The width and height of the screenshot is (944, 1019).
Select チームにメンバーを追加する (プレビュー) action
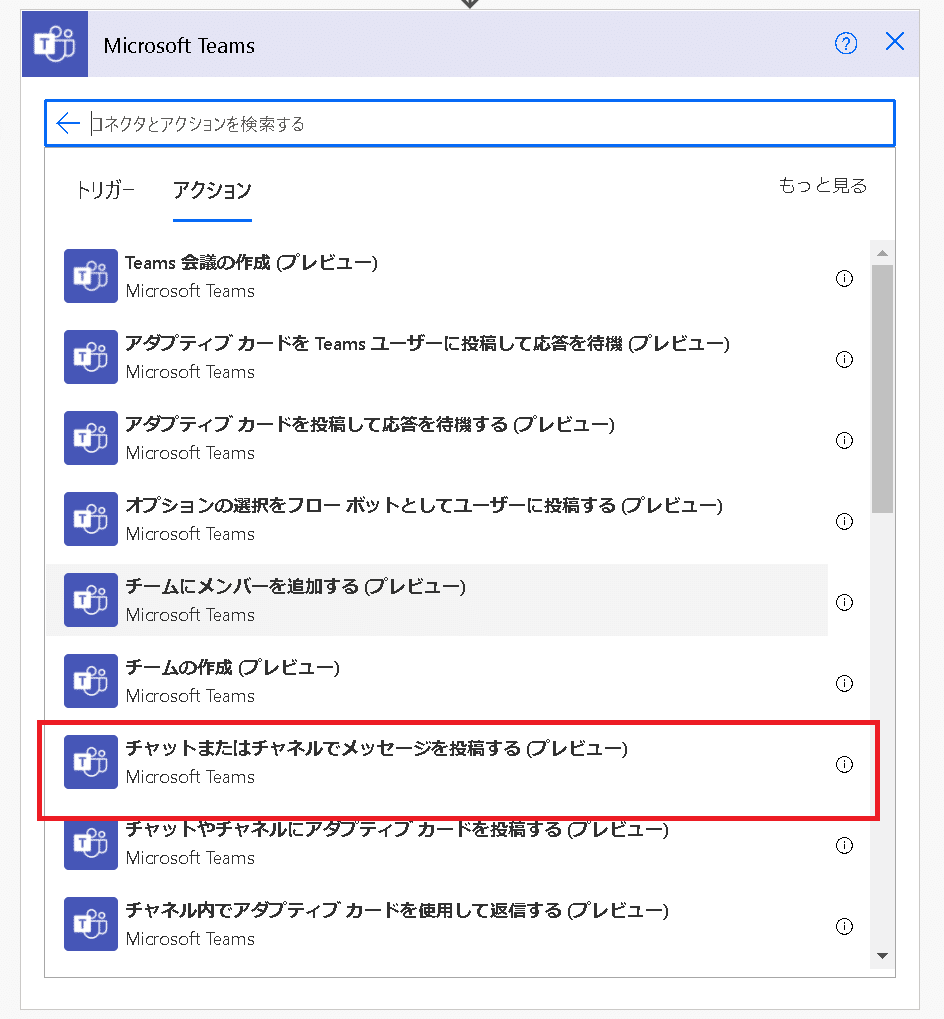437,600
